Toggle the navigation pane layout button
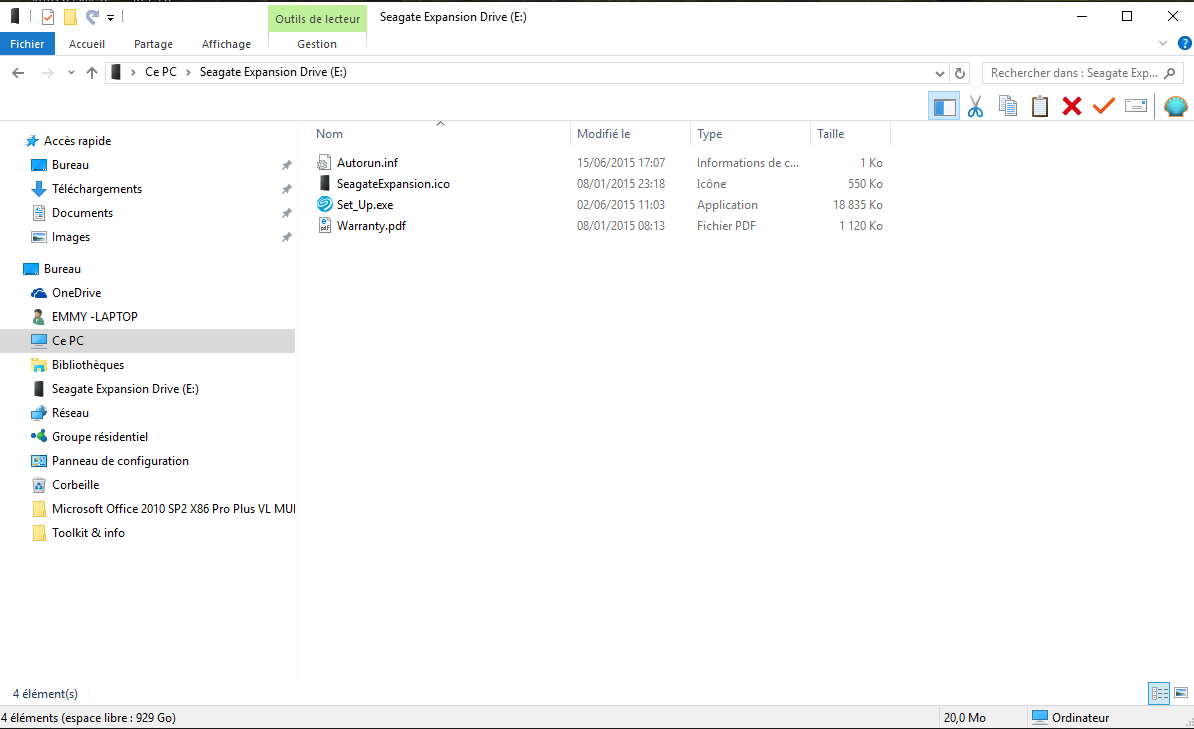 click(x=944, y=106)
